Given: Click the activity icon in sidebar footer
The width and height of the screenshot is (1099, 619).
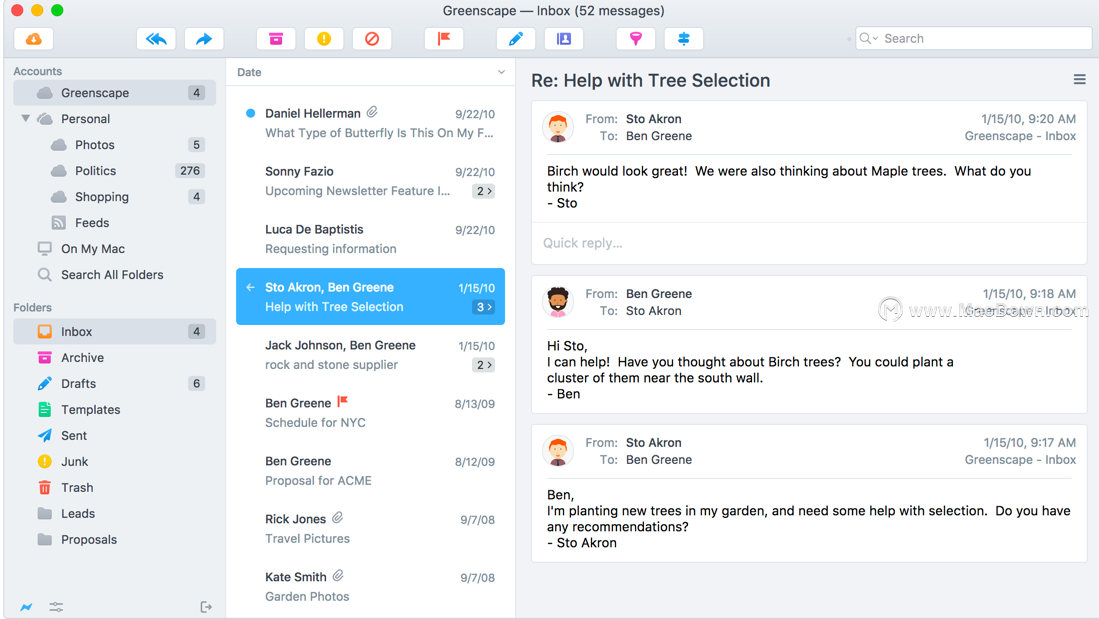Looking at the screenshot, I should [x=26, y=607].
